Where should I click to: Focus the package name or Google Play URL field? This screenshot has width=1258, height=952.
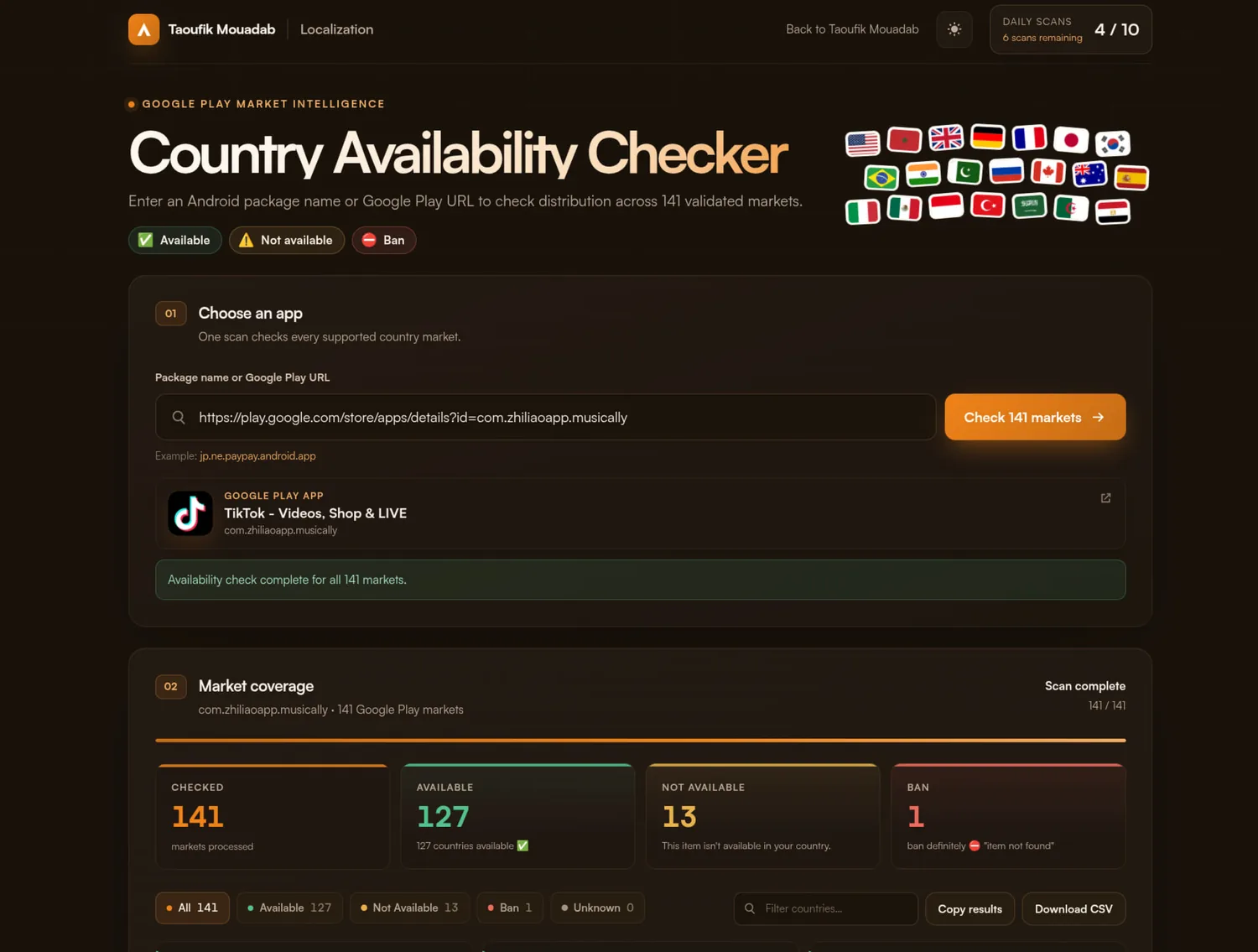545,417
